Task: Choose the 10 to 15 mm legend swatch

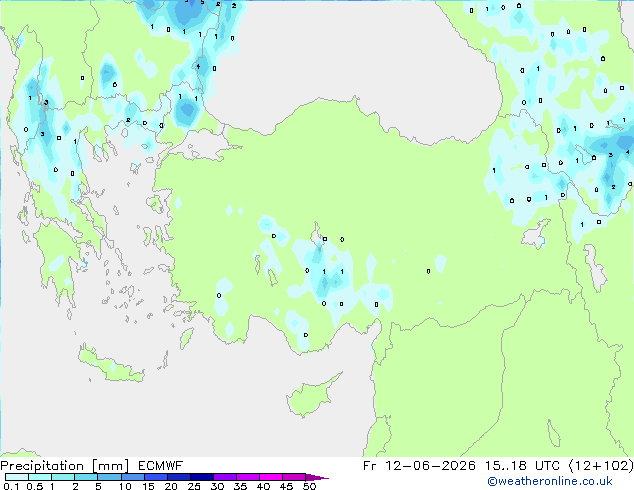Action: (133, 477)
